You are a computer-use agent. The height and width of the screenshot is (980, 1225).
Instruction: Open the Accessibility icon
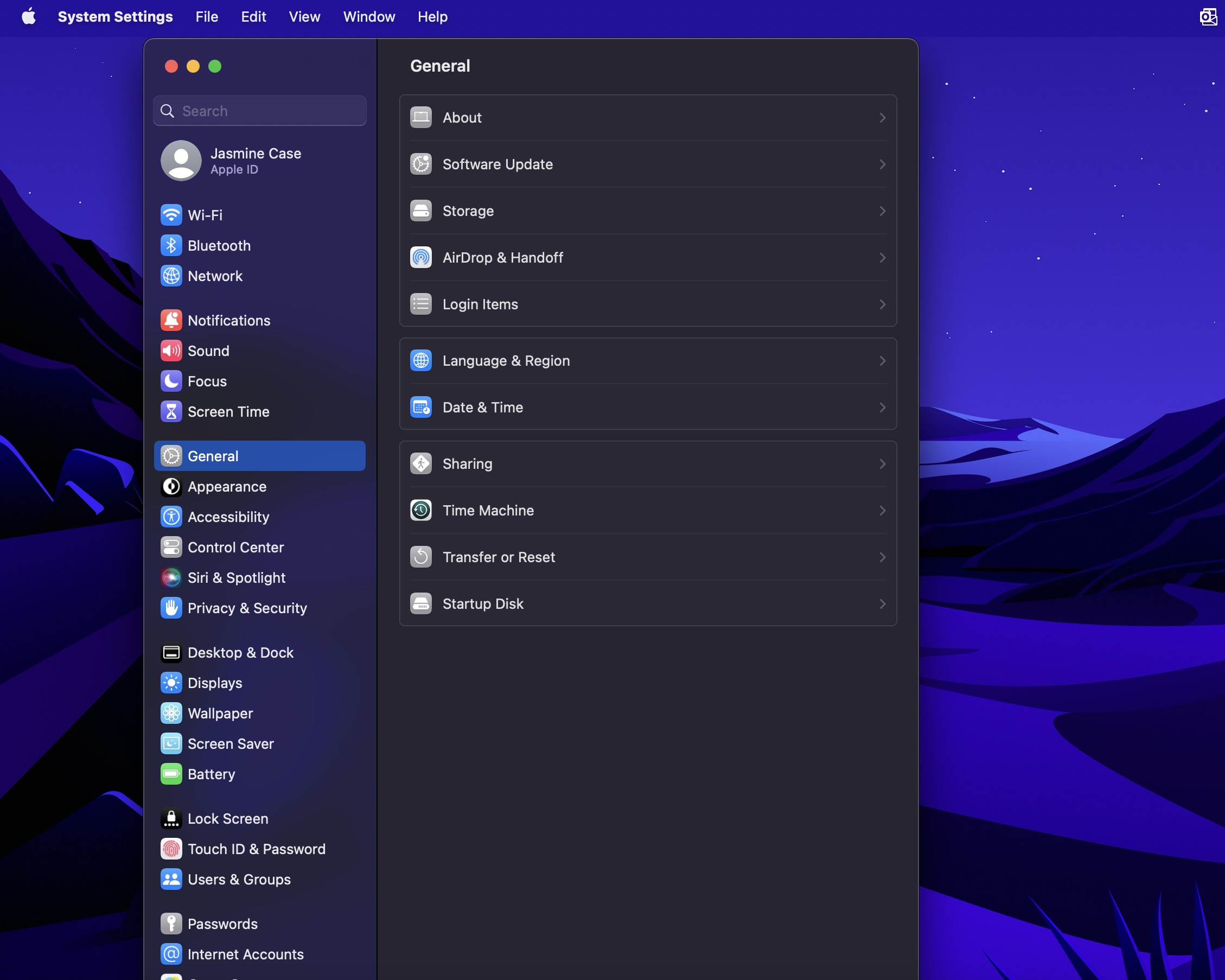(x=171, y=517)
